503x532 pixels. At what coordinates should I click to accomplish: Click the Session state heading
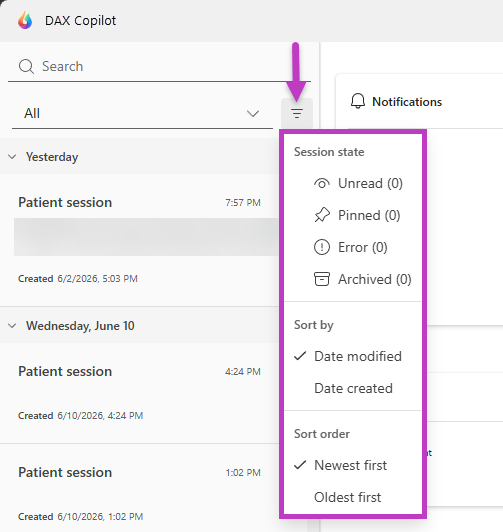(x=329, y=152)
